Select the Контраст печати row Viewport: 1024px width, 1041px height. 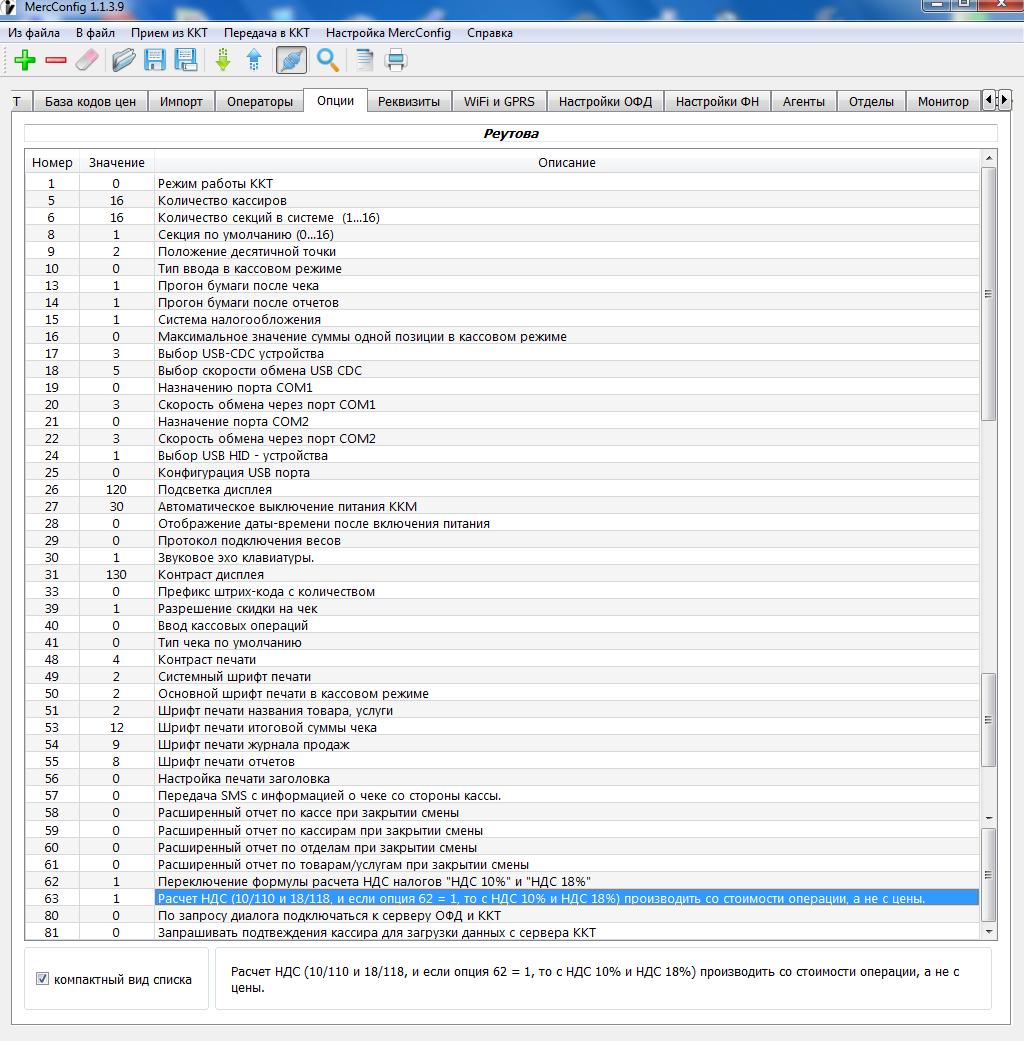502,660
